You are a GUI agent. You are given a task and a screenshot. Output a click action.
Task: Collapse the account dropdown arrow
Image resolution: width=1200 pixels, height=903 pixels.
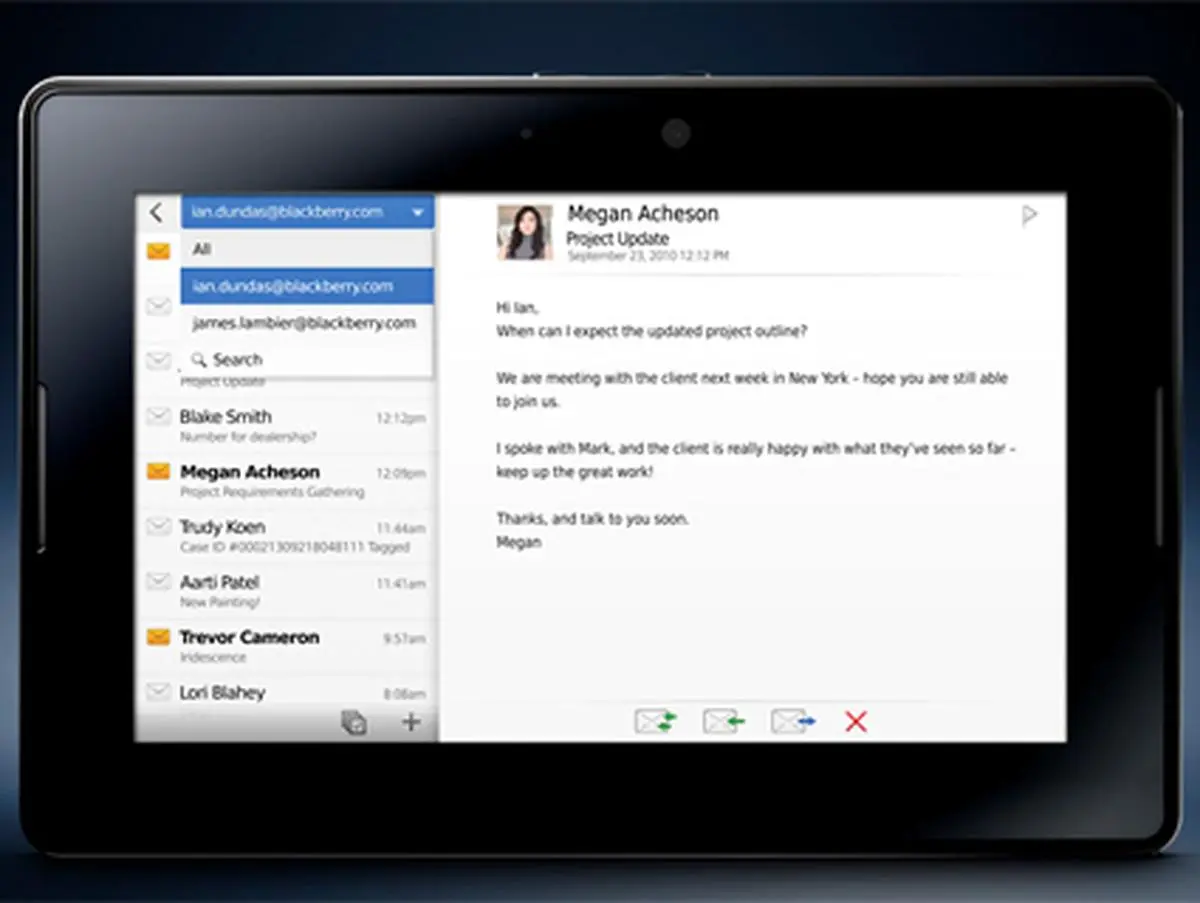tap(417, 212)
